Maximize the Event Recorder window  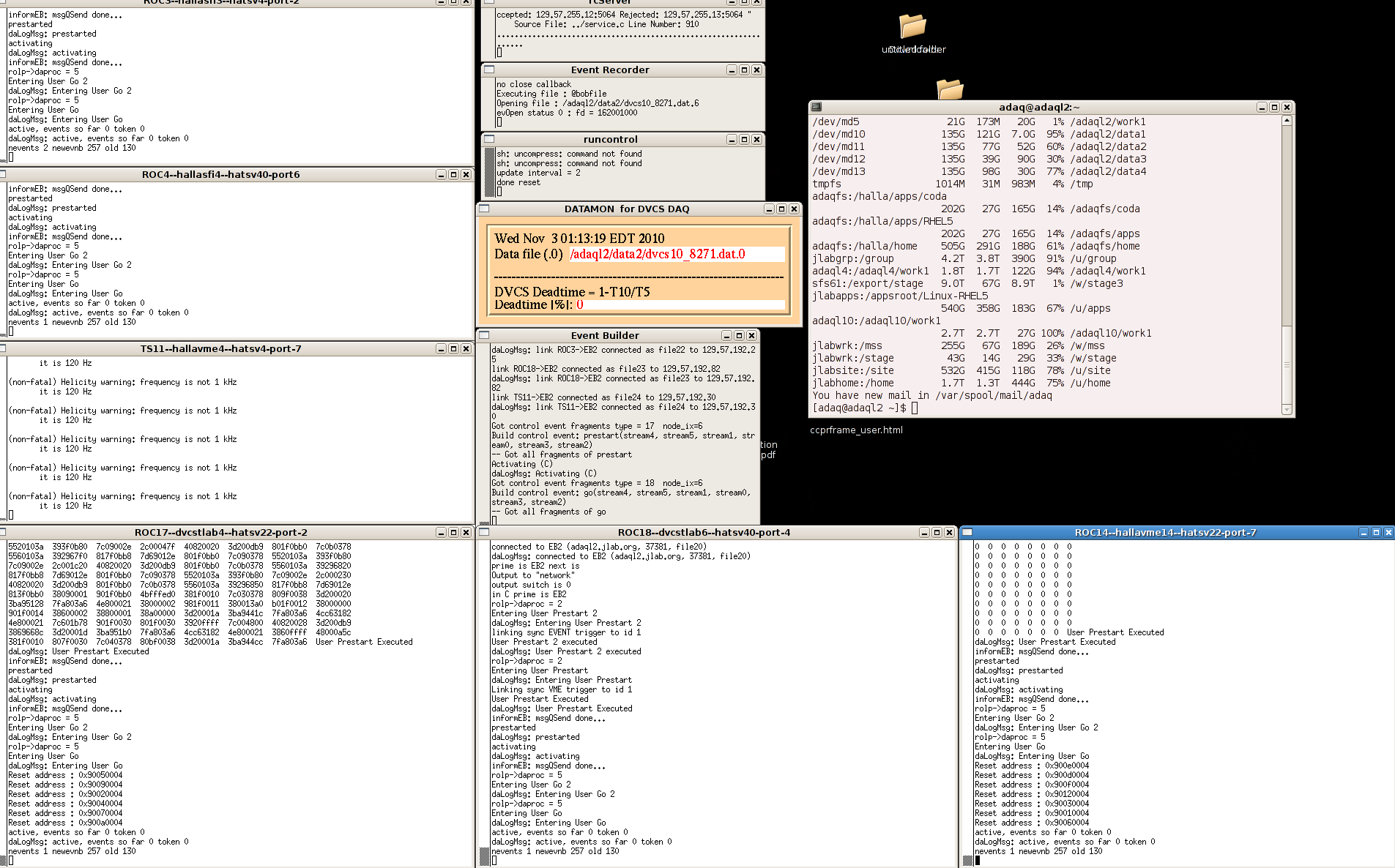click(x=744, y=70)
